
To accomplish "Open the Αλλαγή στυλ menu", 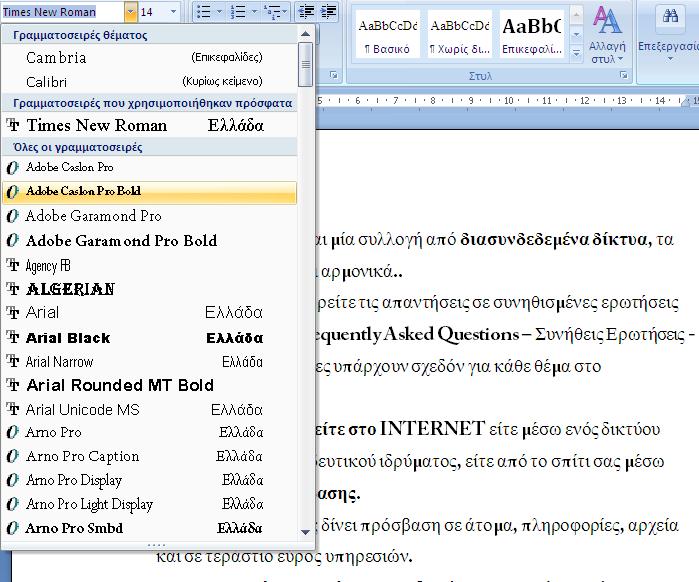I will tap(607, 35).
